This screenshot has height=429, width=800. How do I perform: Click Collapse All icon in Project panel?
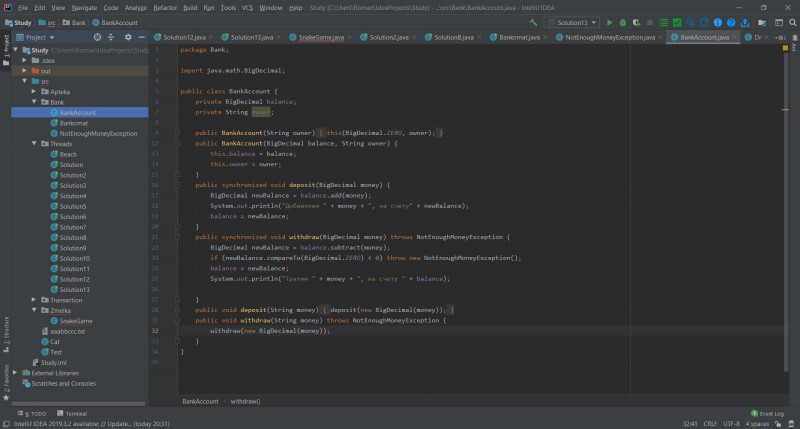point(111,37)
